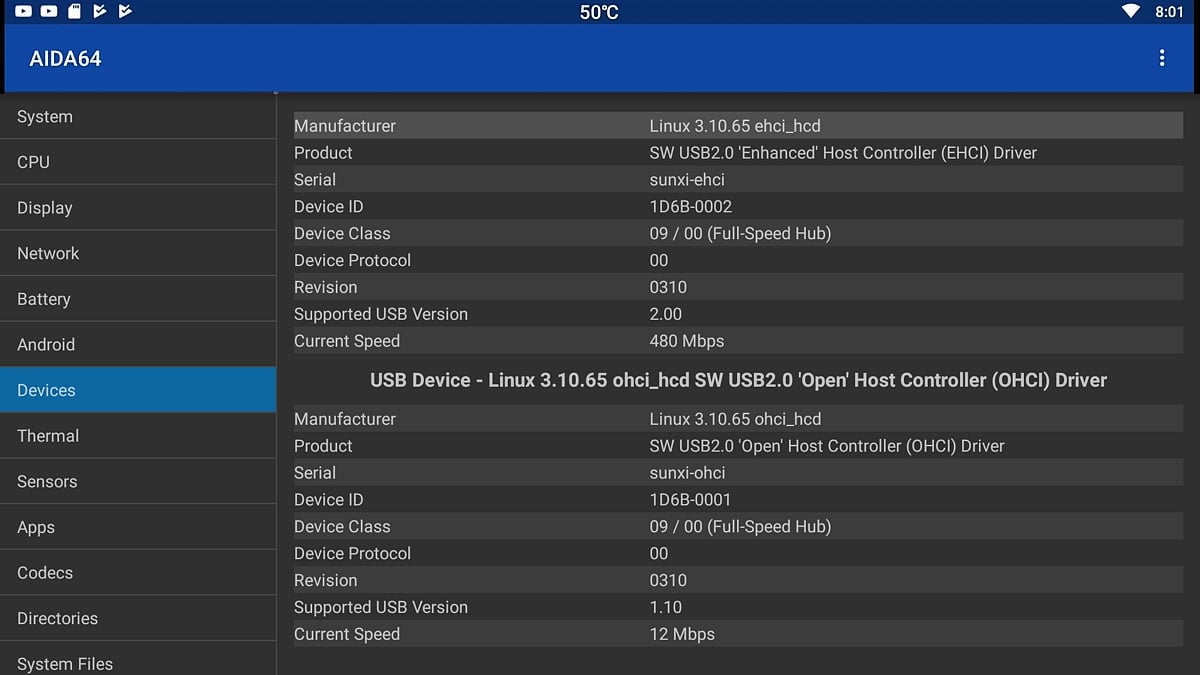This screenshot has width=1200, height=675.
Task: Tap the leftmost YouTube notification icon
Action: [x=23, y=12]
